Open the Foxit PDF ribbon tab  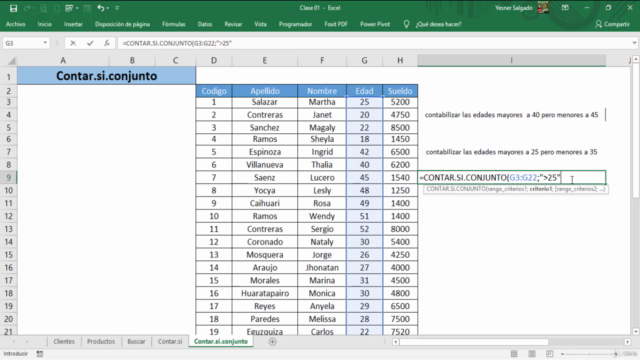click(x=336, y=24)
